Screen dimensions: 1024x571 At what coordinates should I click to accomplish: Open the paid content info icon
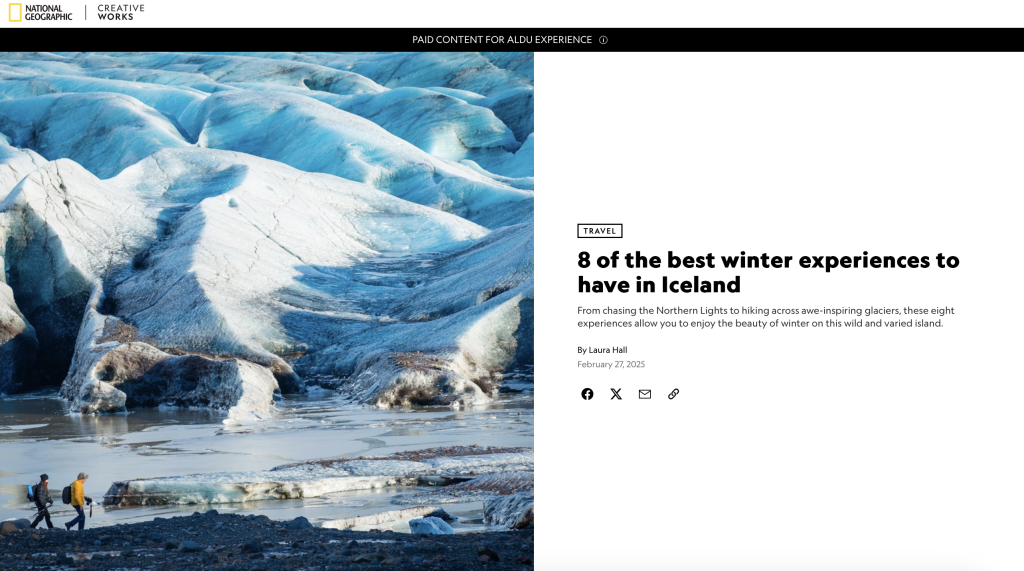[x=603, y=40]
